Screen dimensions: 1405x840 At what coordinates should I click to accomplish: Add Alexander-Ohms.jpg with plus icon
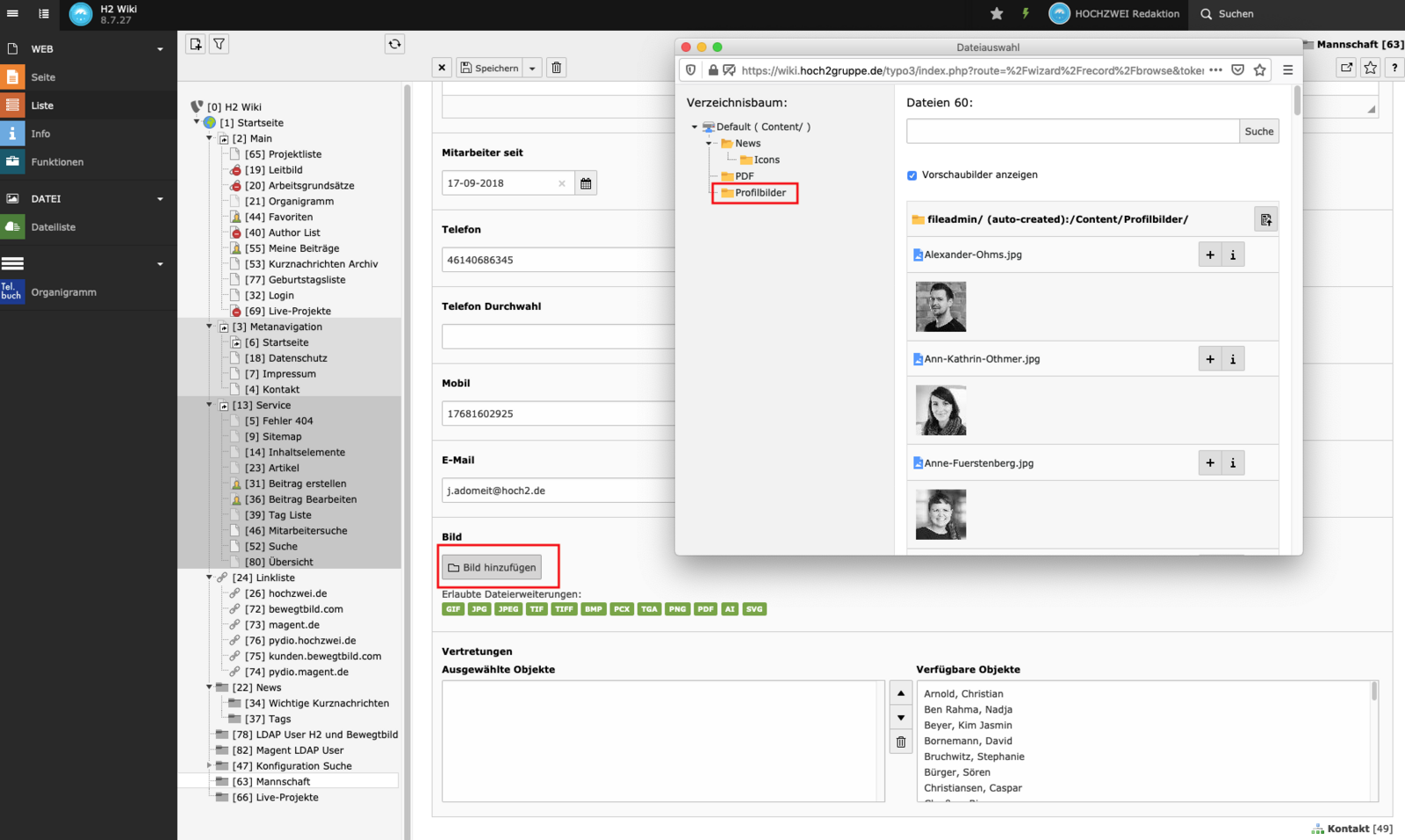coord(1210,255)
